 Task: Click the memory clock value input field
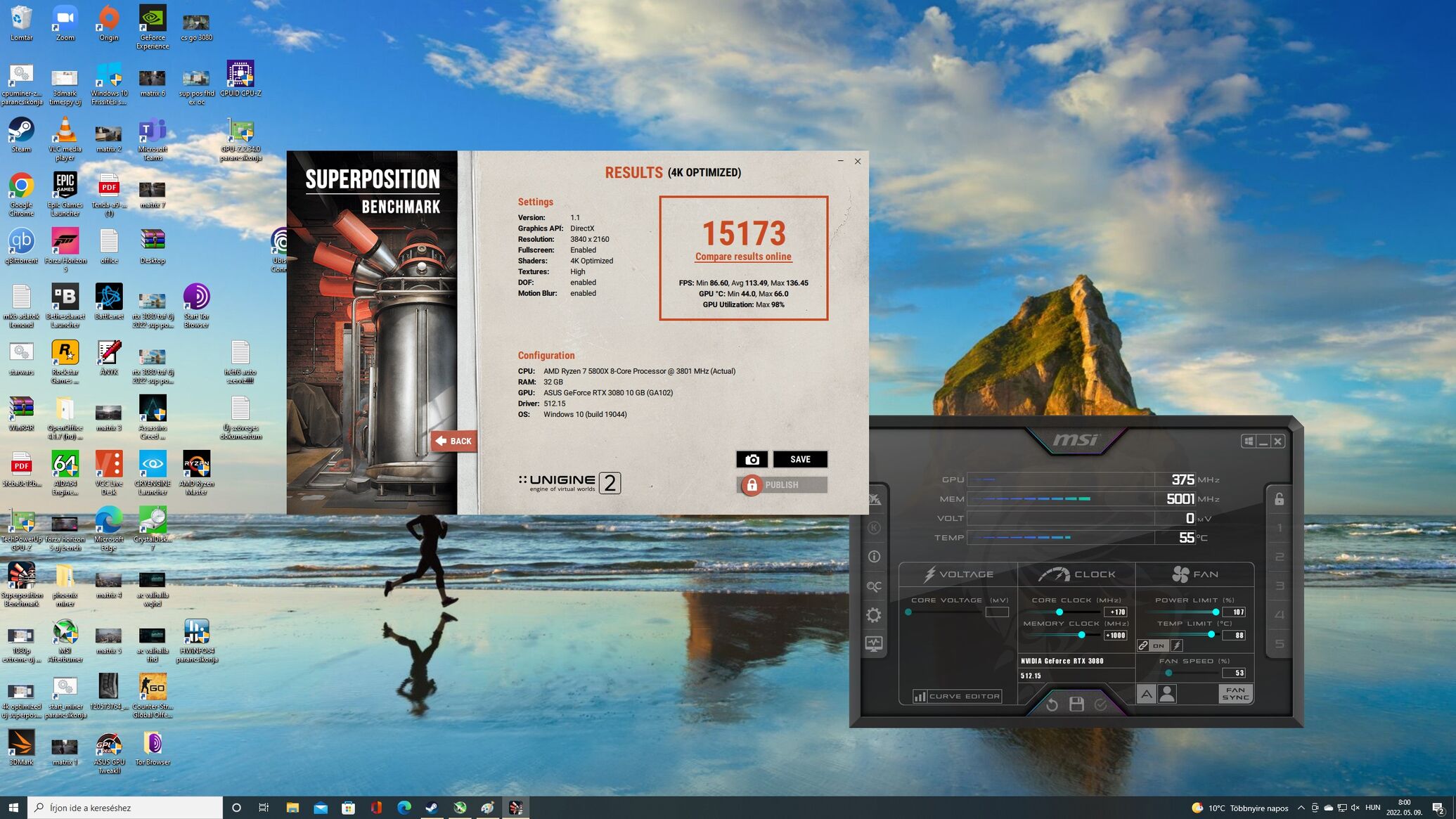pyautogui.click(x=1116, y=636)
